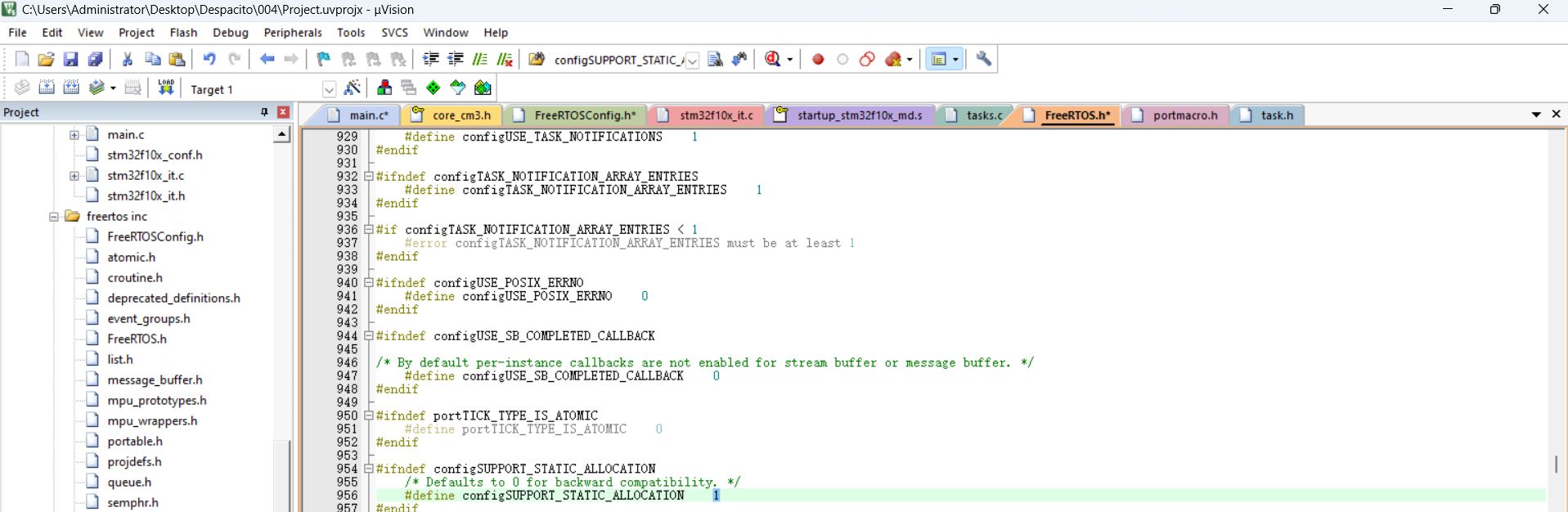Toggle the window layout button
This screenshot has width=1568, height=512.
click(x=939, y=59)
